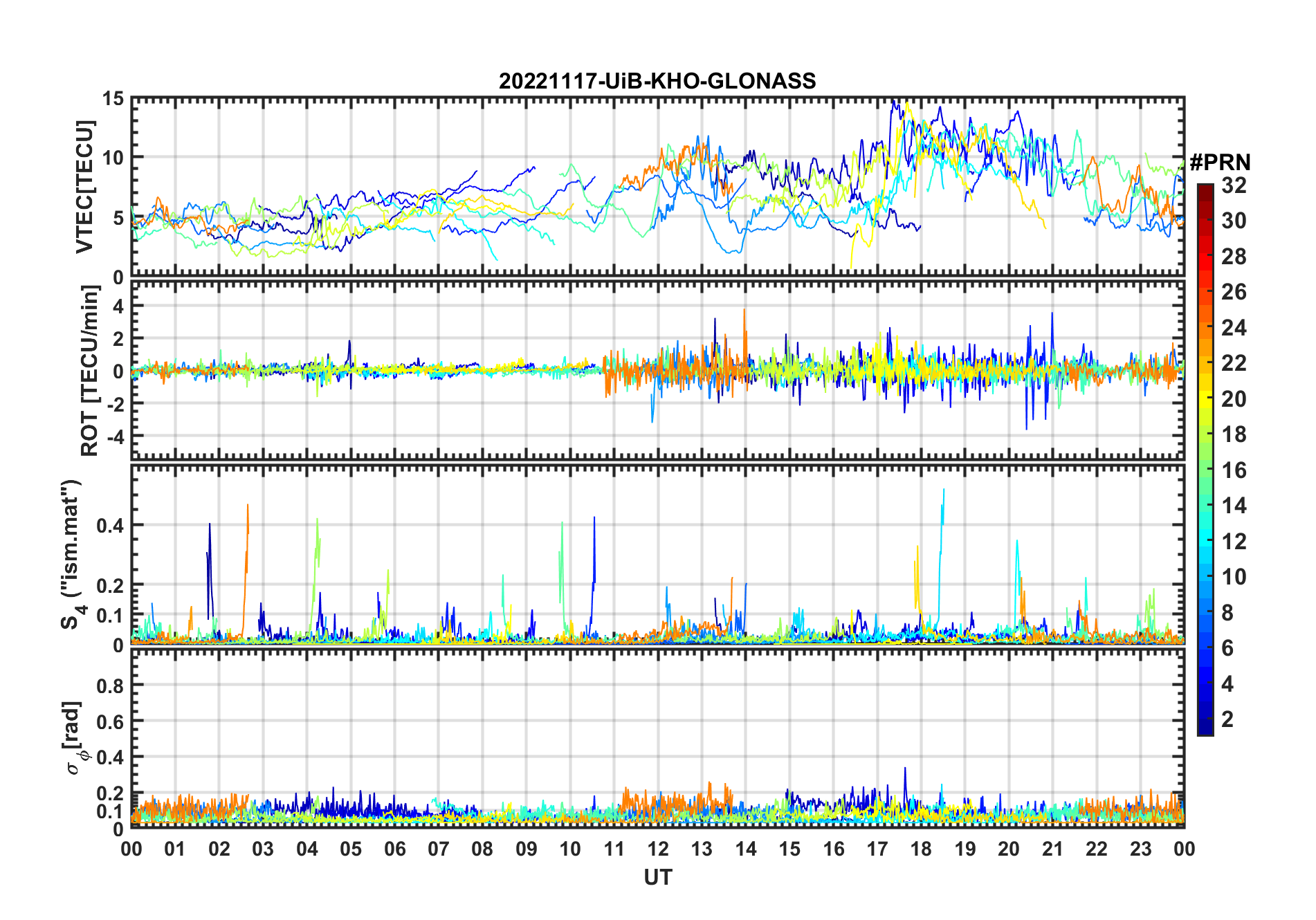Screen dimensions: 1316x920
Task: Click the plot title 20221117-UiB-KHO-GLONASS
Action: [x=657, y=82]
